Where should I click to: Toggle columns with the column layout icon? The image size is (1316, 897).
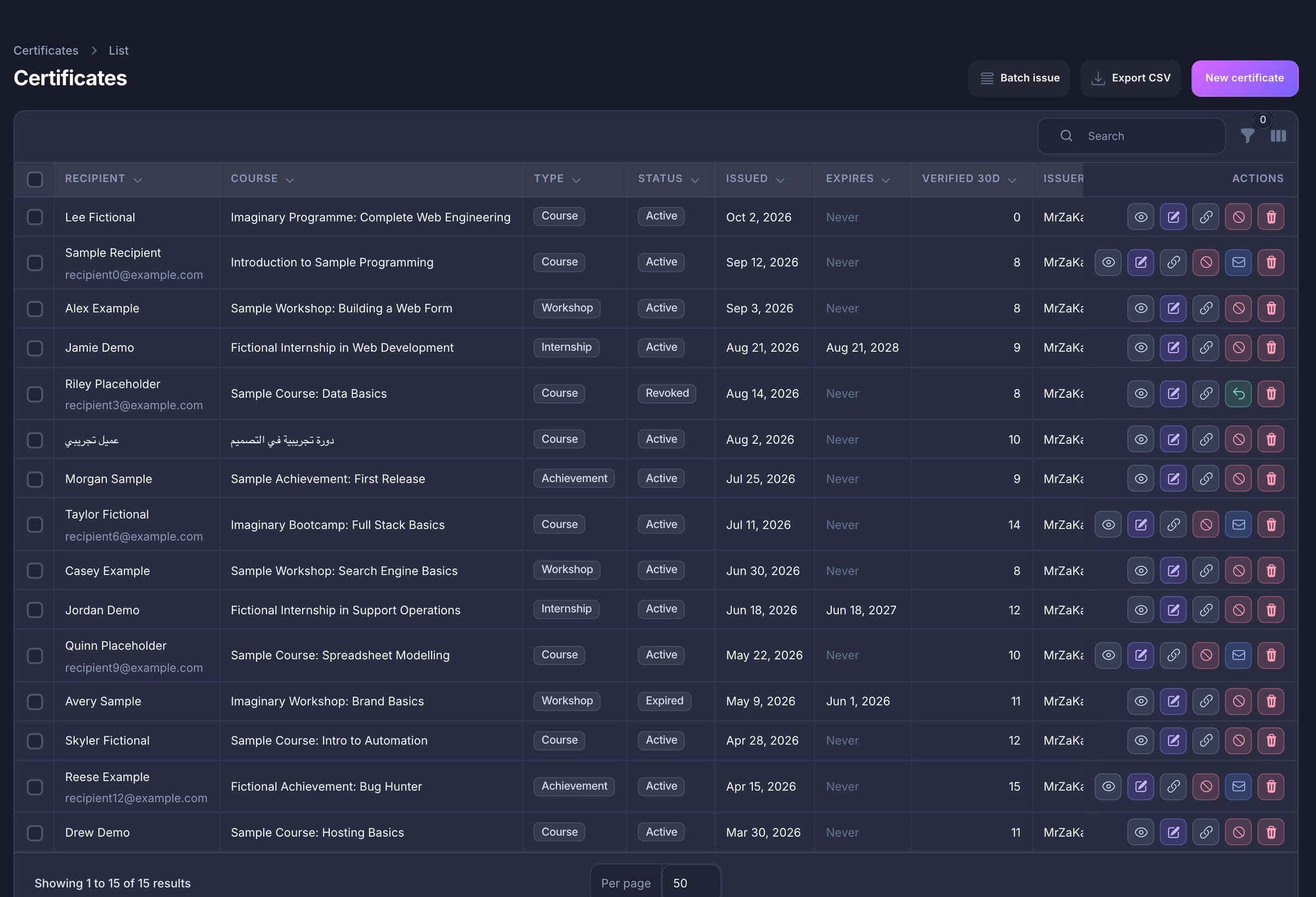1278,136
